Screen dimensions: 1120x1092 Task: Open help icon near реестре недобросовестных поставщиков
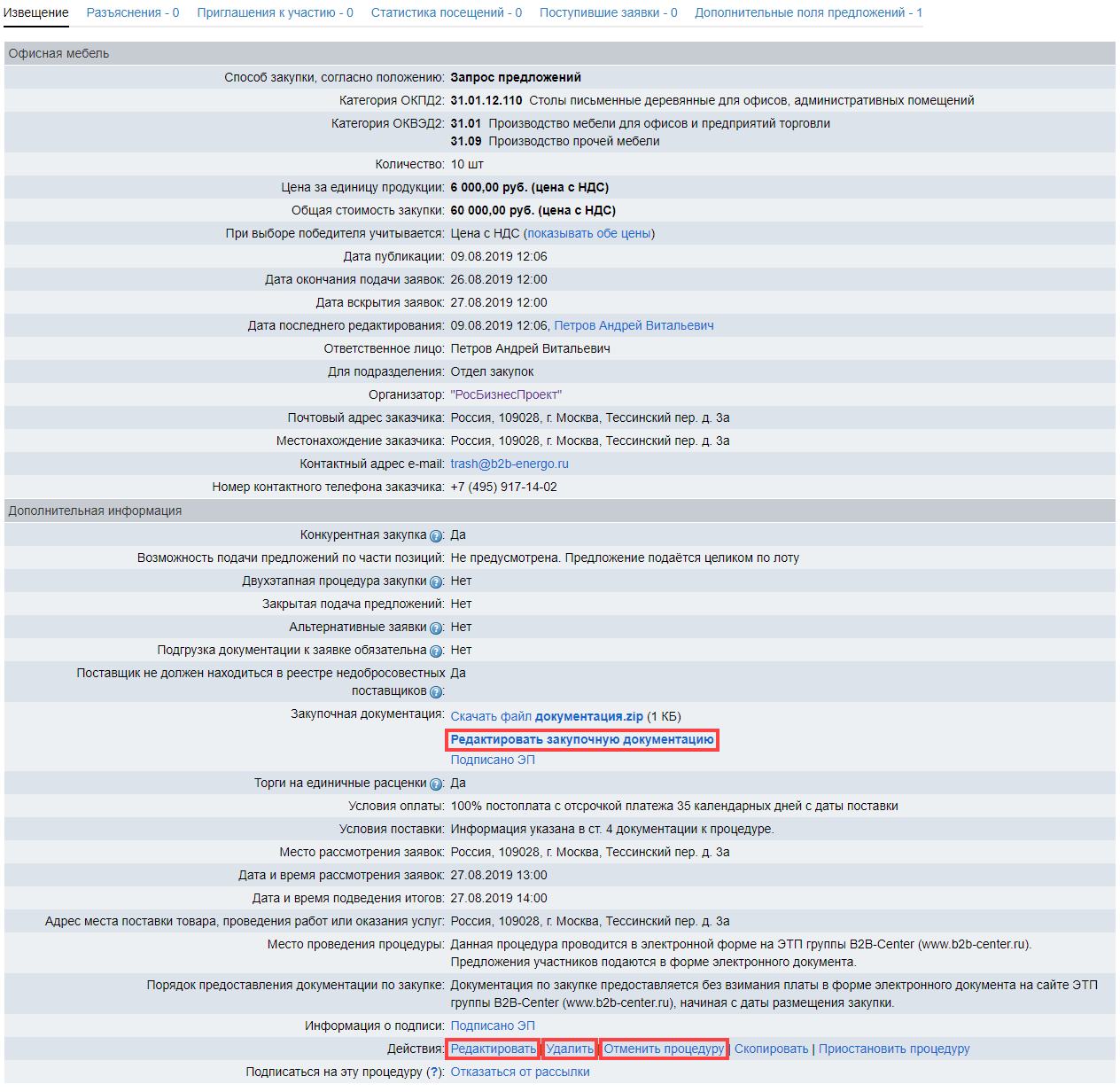[x=436, y=692]
